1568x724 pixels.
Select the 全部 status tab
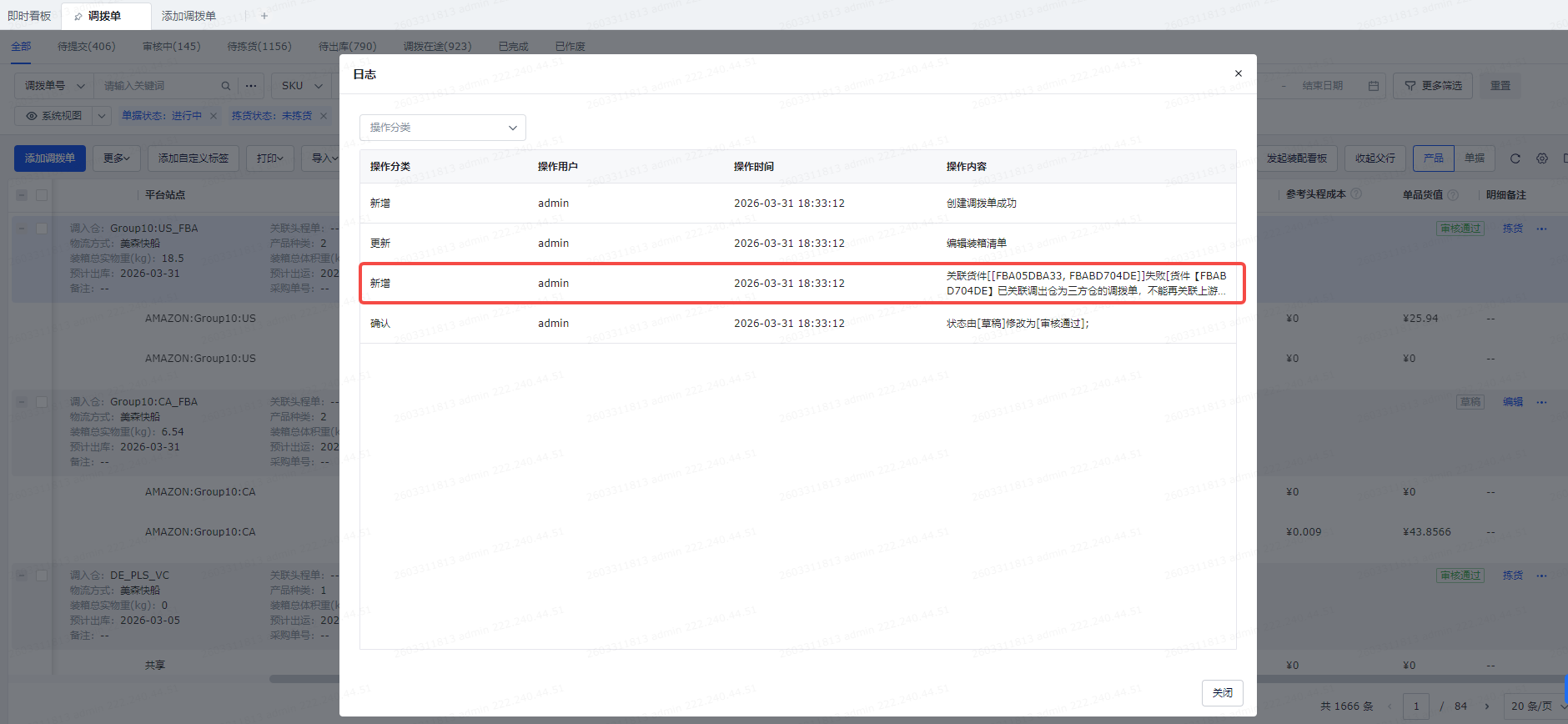coord(21,47)
